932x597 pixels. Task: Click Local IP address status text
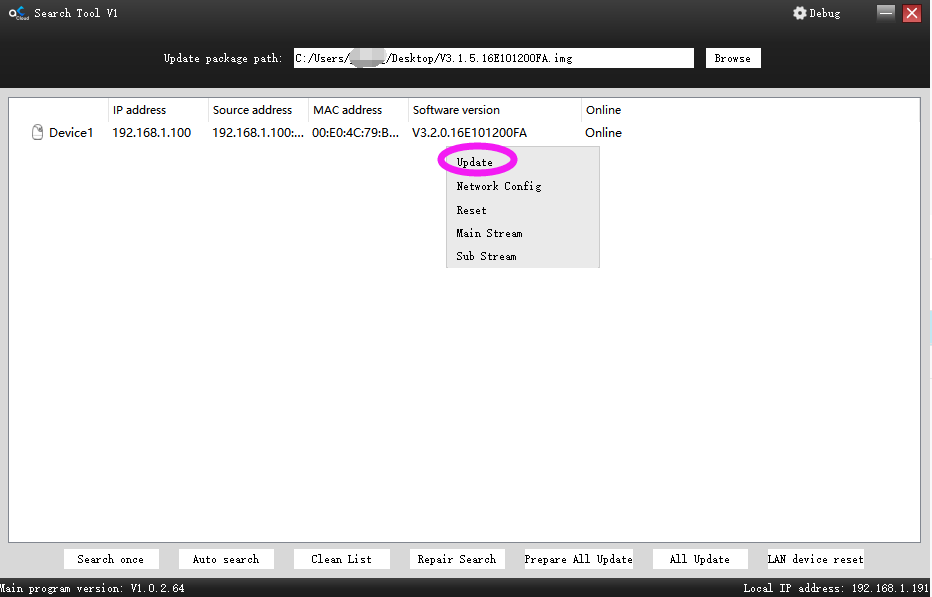pyautogui.click(x=836, y=588)
